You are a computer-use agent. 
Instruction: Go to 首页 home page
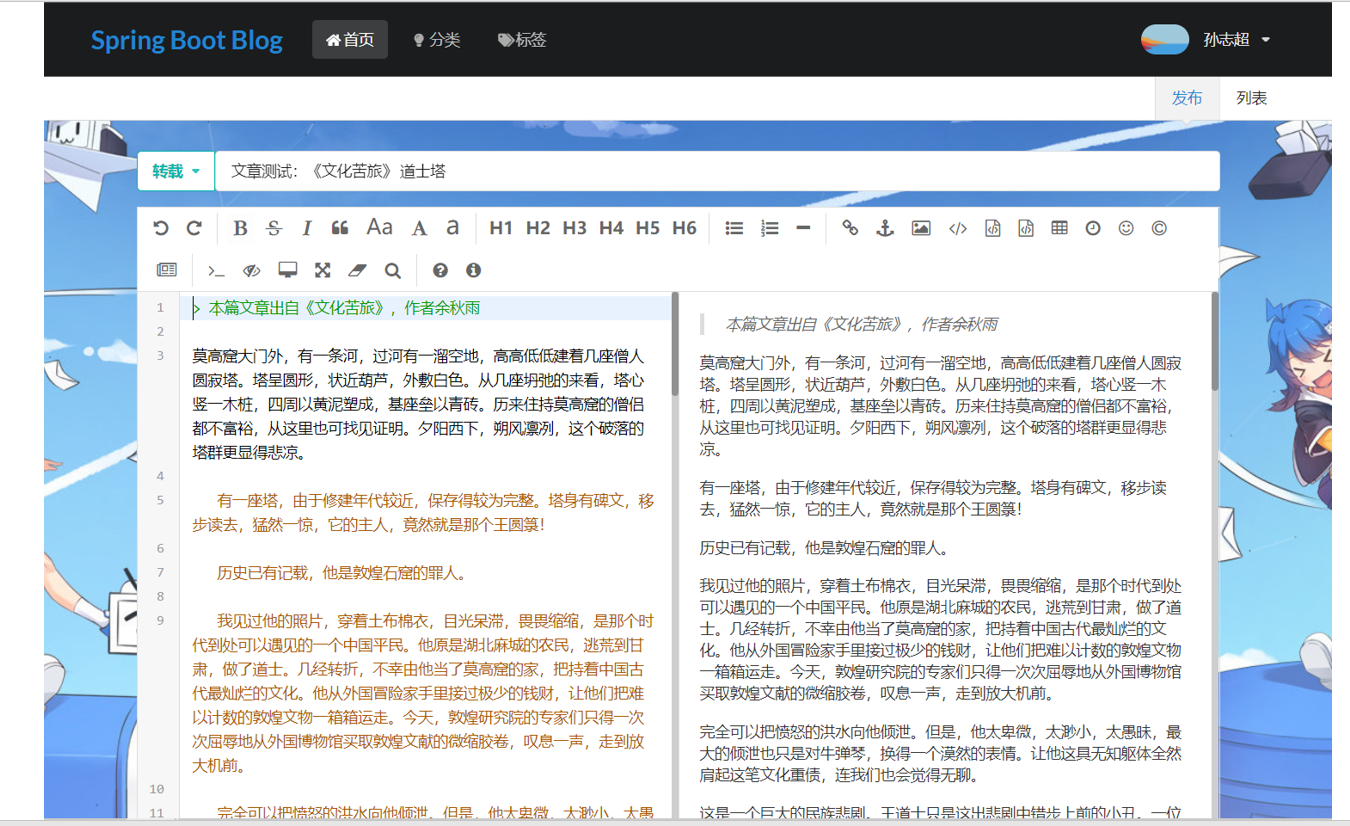[350, 40]
